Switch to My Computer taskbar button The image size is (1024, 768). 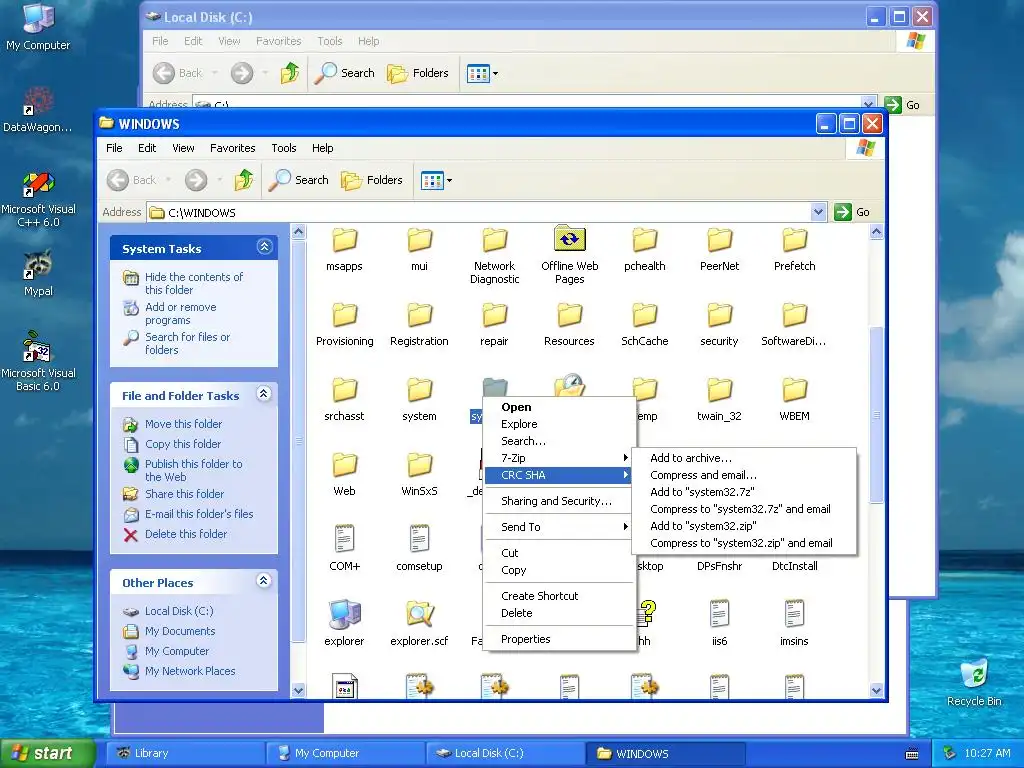click(x=345, y=753)
